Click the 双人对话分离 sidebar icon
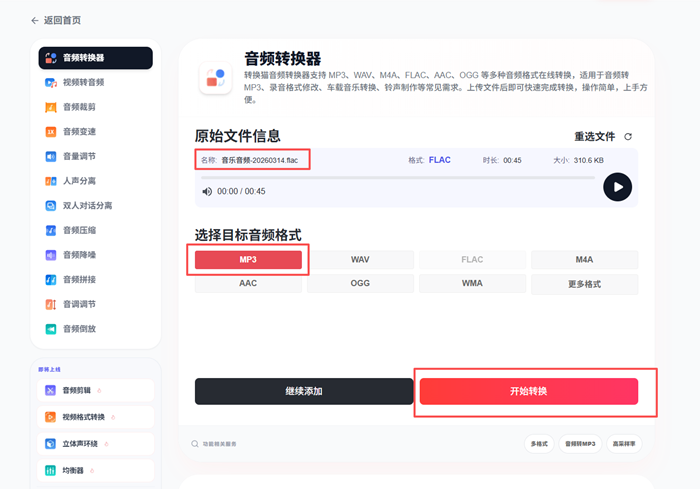This screenshot has width=700, height=489. coord(51,205)
